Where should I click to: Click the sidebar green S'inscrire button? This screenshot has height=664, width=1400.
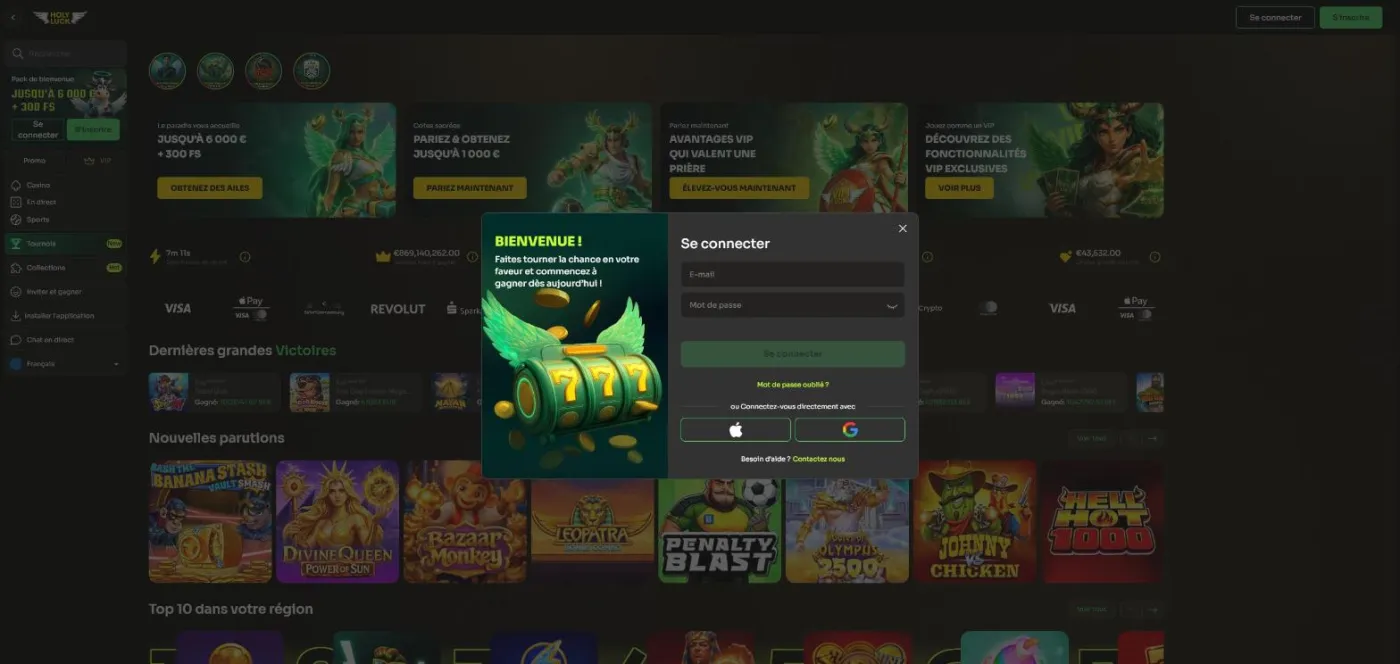[x=93, y=130]
